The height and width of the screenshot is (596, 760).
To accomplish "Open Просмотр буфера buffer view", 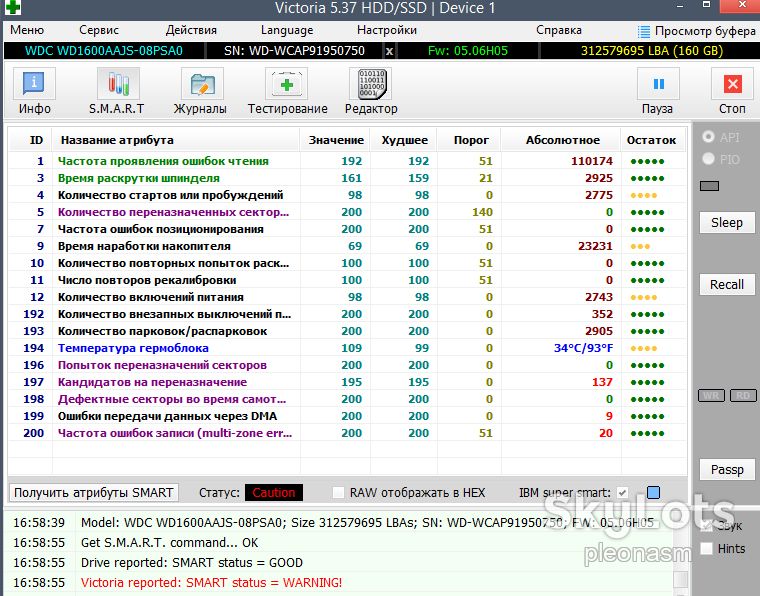I will point(697,31).
